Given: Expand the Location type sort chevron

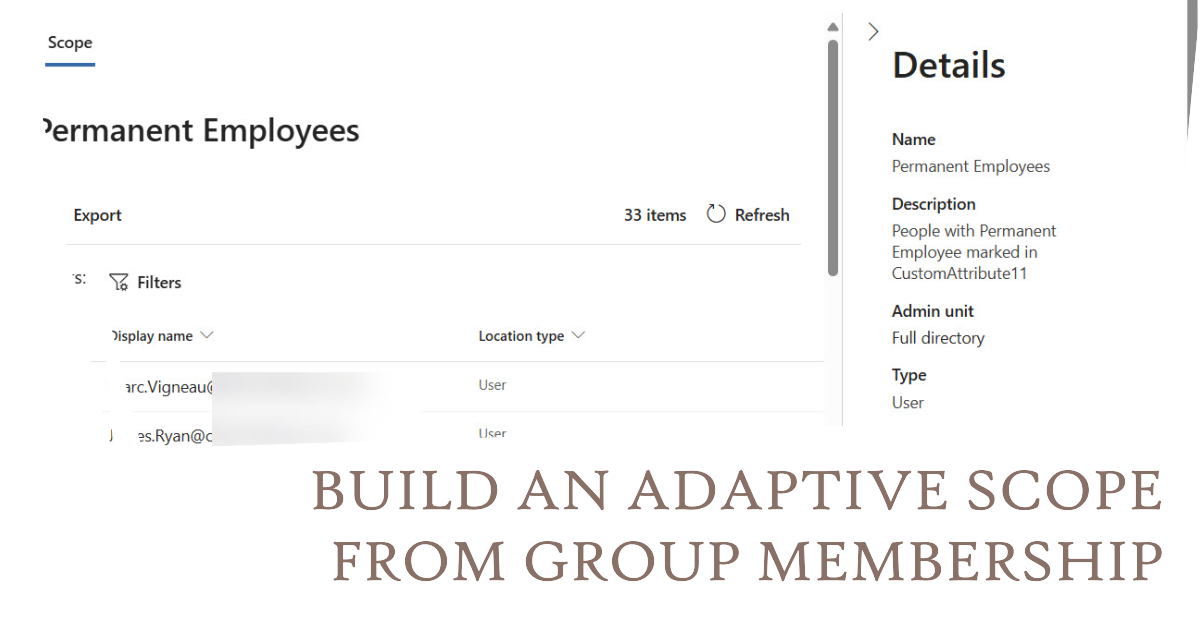Looking at the screenshot, I should (578, 336).
